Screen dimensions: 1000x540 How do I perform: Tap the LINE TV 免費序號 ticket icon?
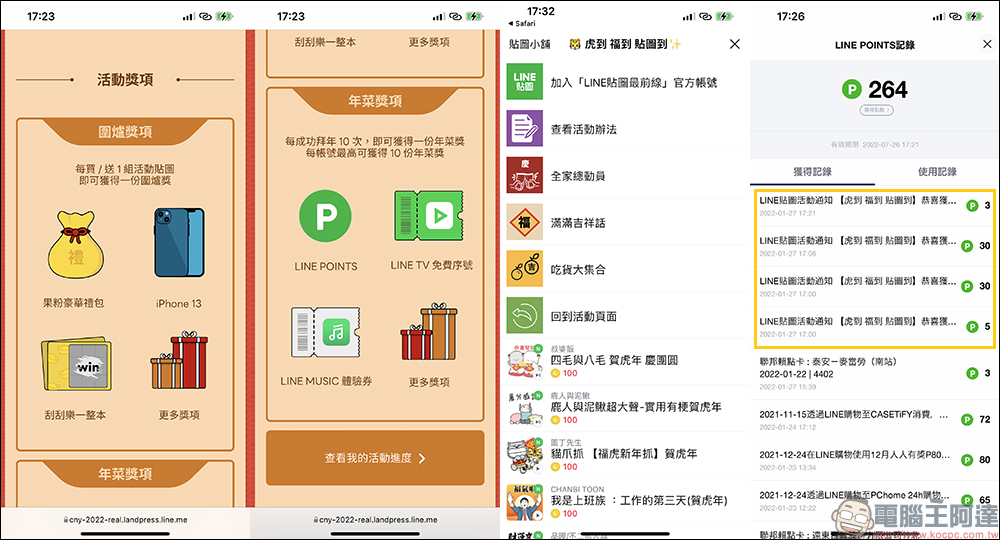pos(429,215)
